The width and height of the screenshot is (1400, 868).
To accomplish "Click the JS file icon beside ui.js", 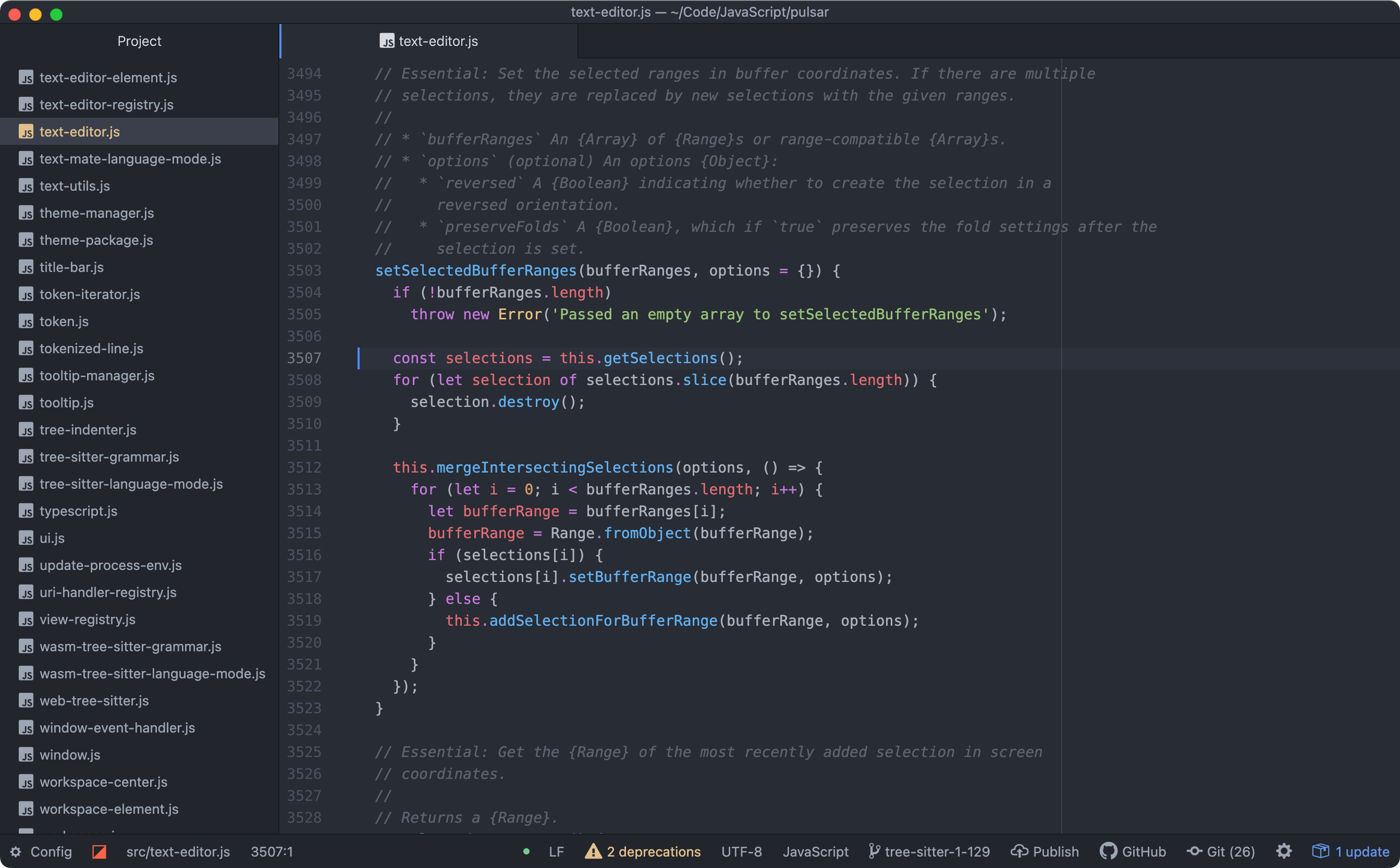I will (x=26, y=539).
